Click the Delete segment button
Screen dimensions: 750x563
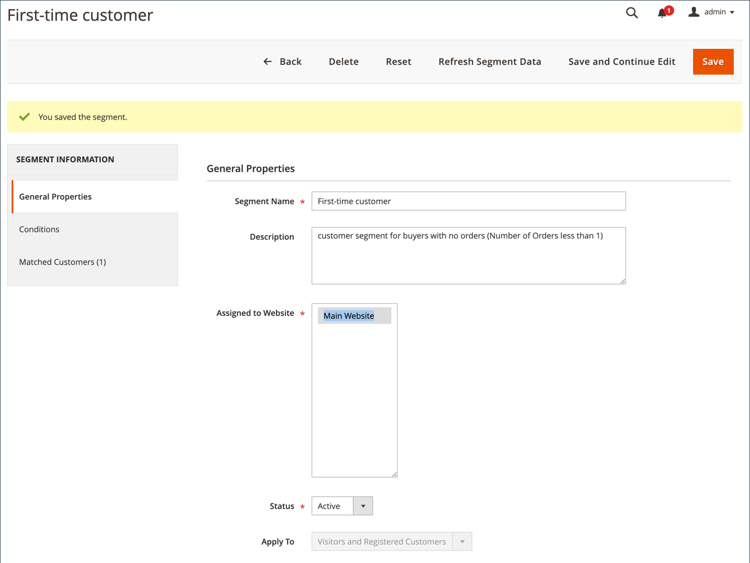click(343, 62)
